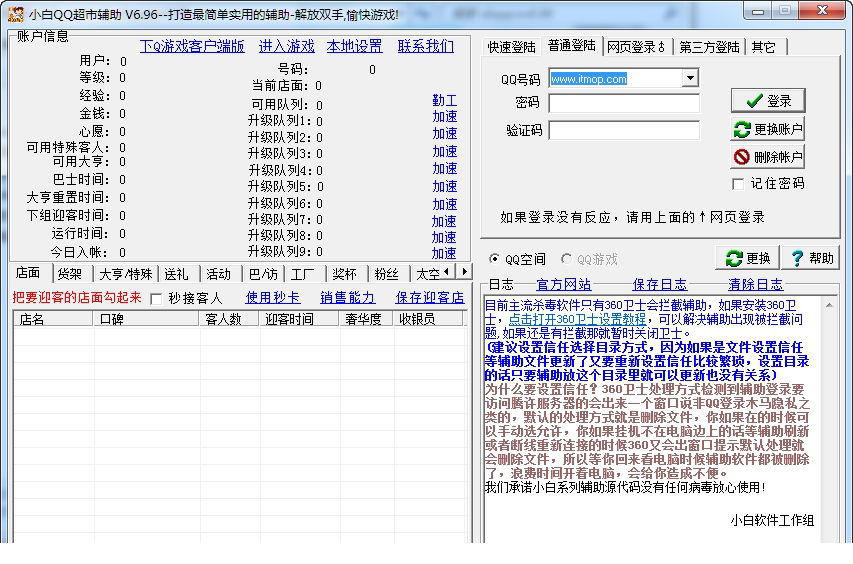Image resolution: width=853 pixels, height=564 pixels.
Task: Open the 大亨/特殊 tab
Action: click(125, 274)
